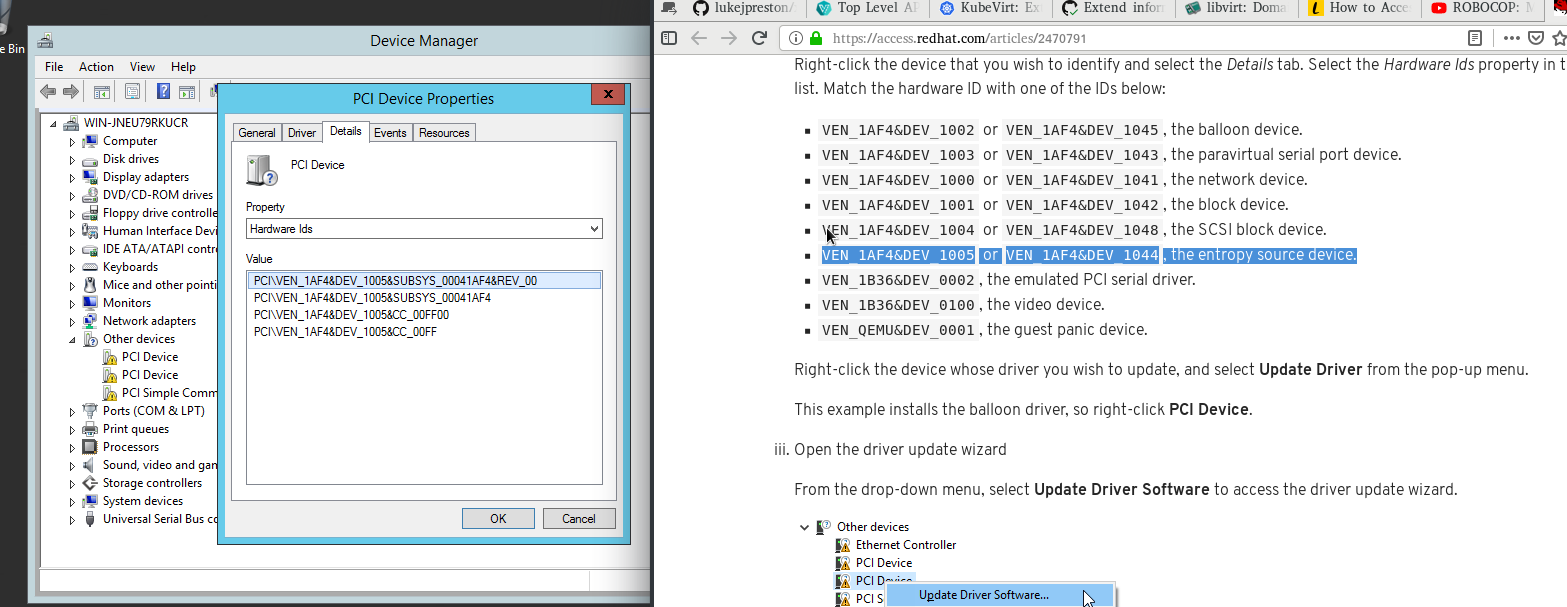
Task: Open the Action menu
Action: [96, 67]
